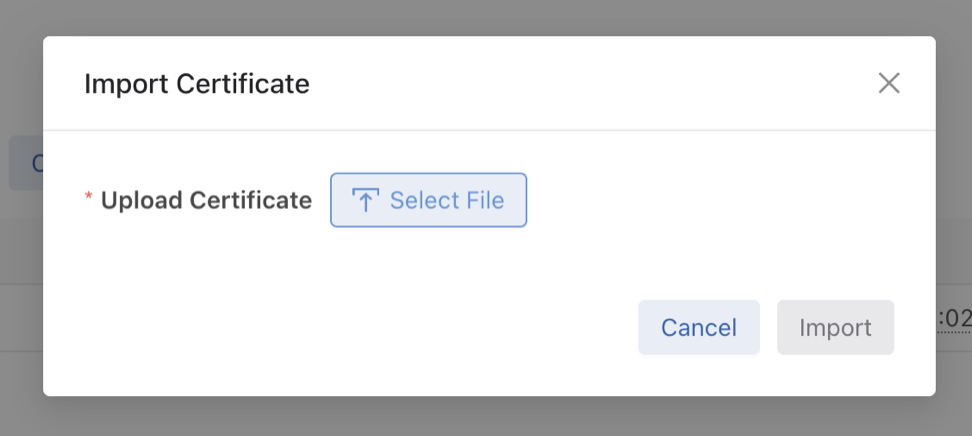
Task: Click the partially hidden button behind dialog's left edge
Action: pyautogui.click(x=26, y=163)
